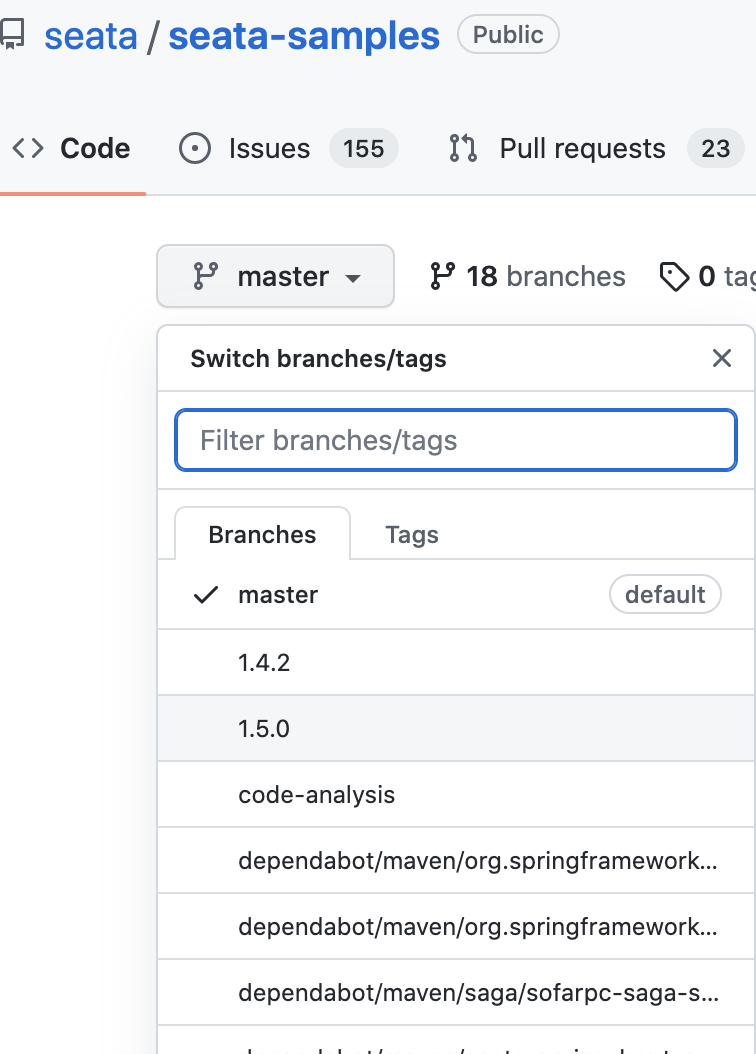Click the branch icon beside 18 branches
Viewport: 756px width, 1054px height.
(x=442, y=276)
